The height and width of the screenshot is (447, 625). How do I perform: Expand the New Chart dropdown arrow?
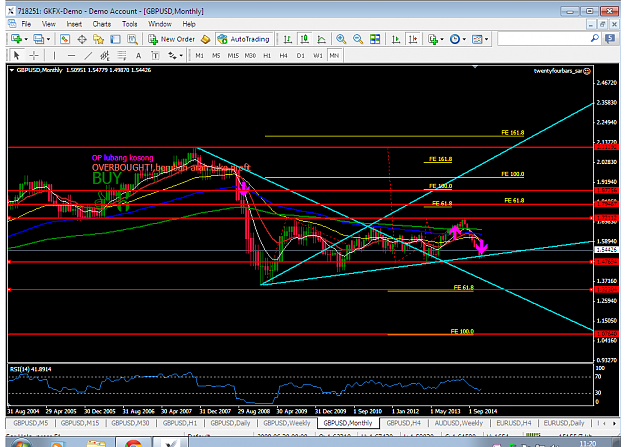click(x=26, y=39)
